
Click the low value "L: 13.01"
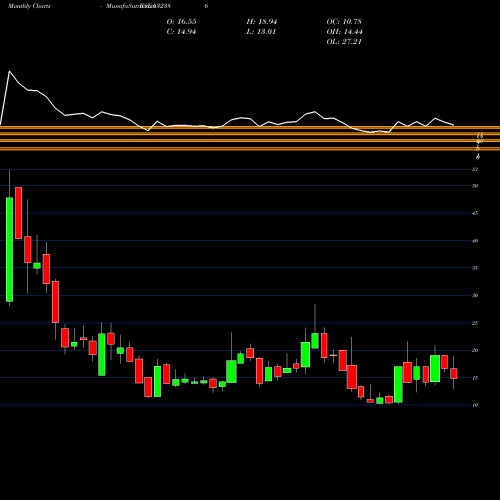(261, 32)
